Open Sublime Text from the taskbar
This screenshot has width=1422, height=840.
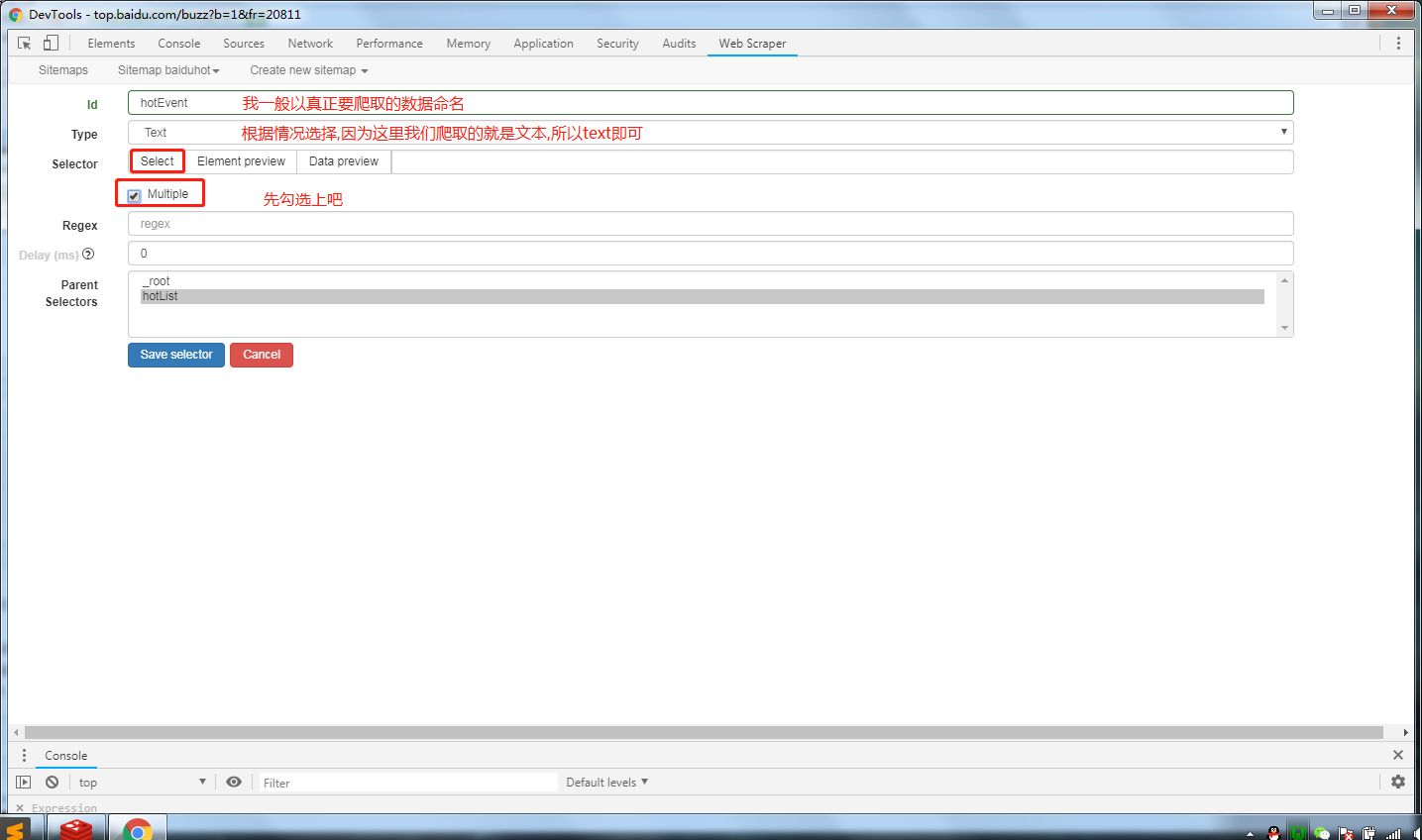coord(15,829)
